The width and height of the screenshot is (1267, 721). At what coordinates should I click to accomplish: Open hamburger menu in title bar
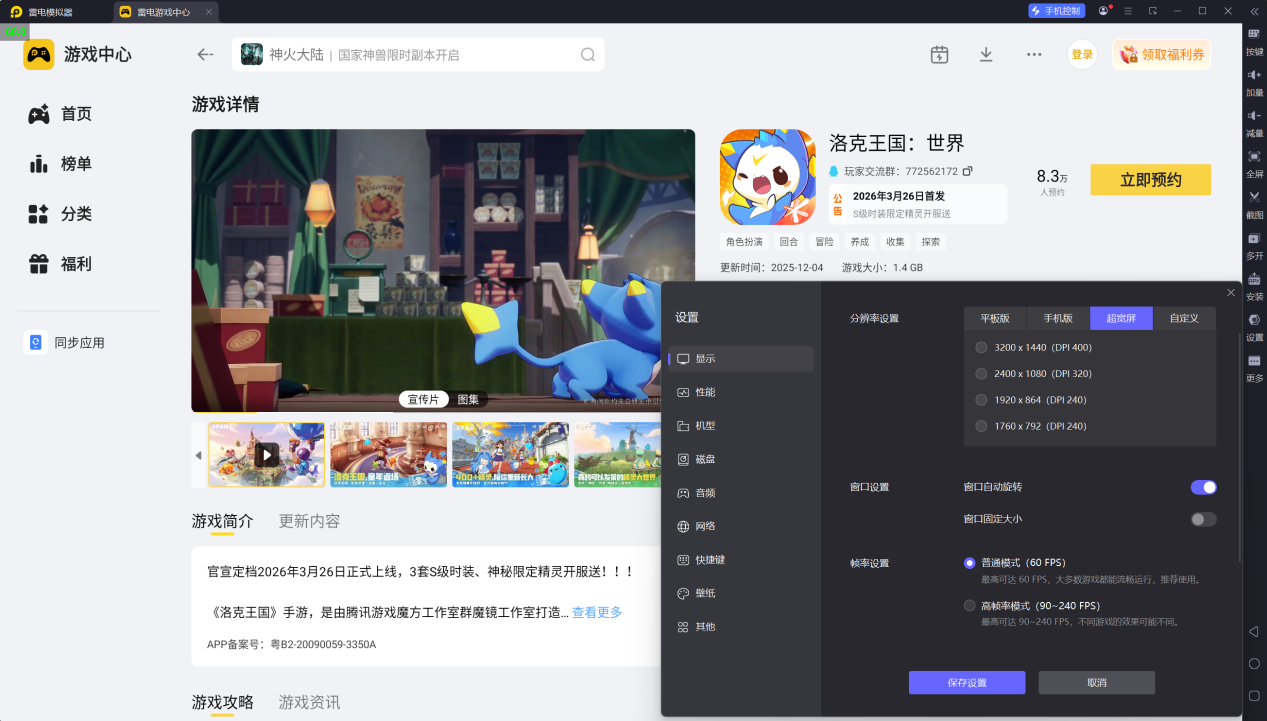1128,11
